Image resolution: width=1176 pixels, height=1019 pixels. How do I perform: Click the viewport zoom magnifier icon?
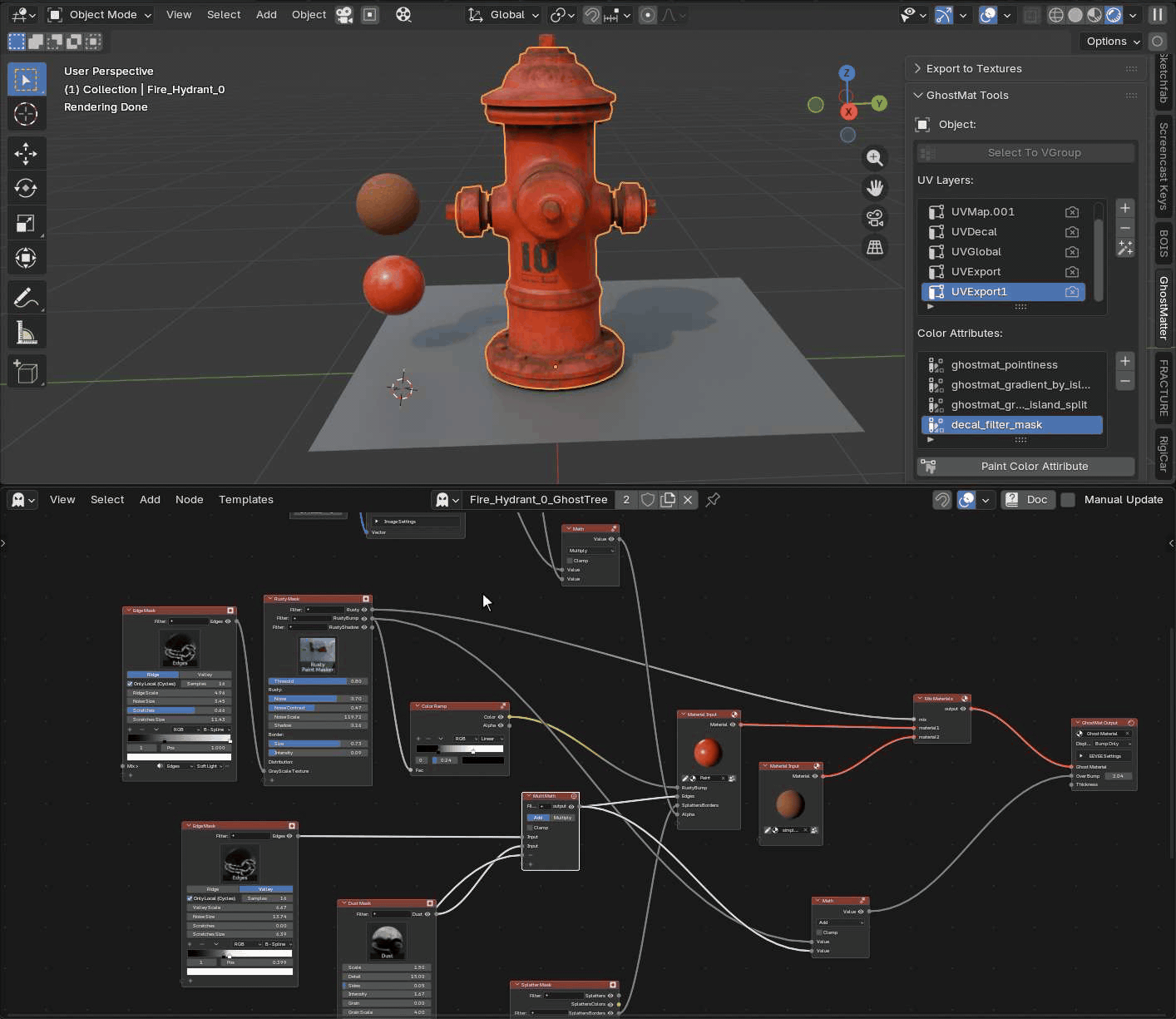(x=875, y=158)
